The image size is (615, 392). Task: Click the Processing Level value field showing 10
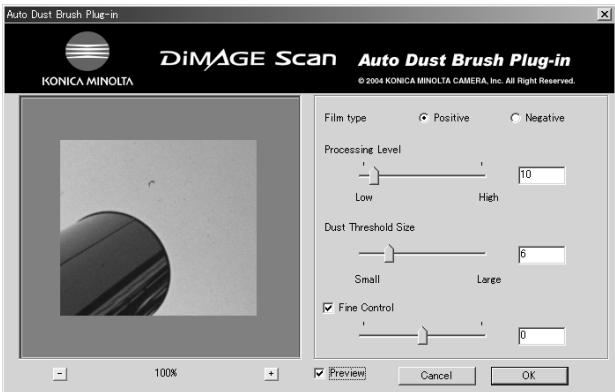[x=542, y=175]
